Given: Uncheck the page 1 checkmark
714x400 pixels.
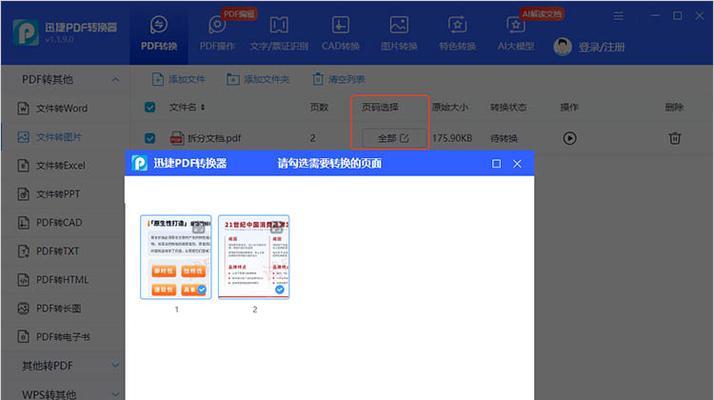Looking at the screenshot, I should tap(202, 289).
